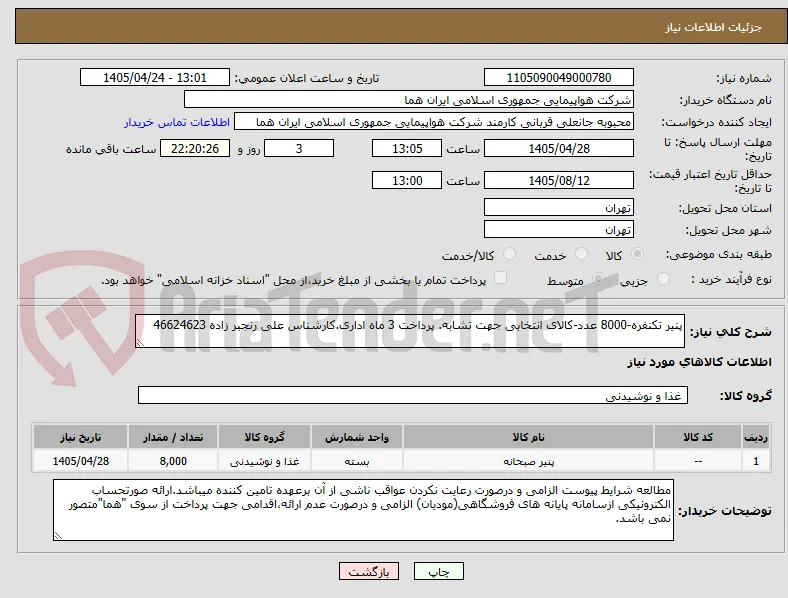Select the جزیی purchase type radio
788x598 pixels.
(x=663, y=278)
